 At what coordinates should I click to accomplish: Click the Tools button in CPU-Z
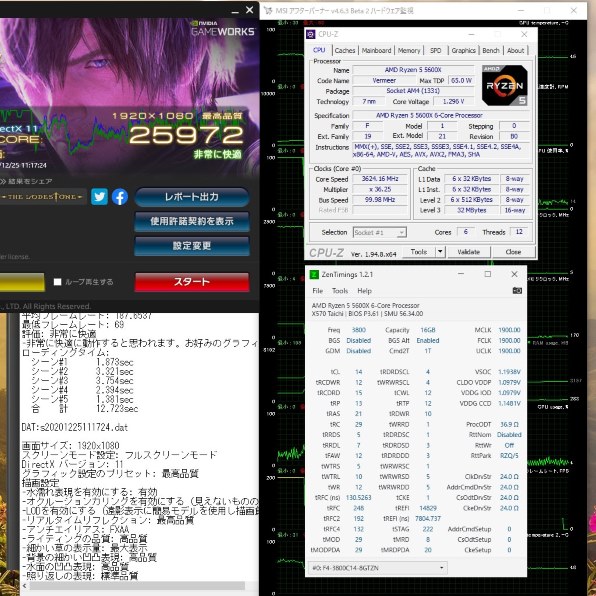coord(419,252)
